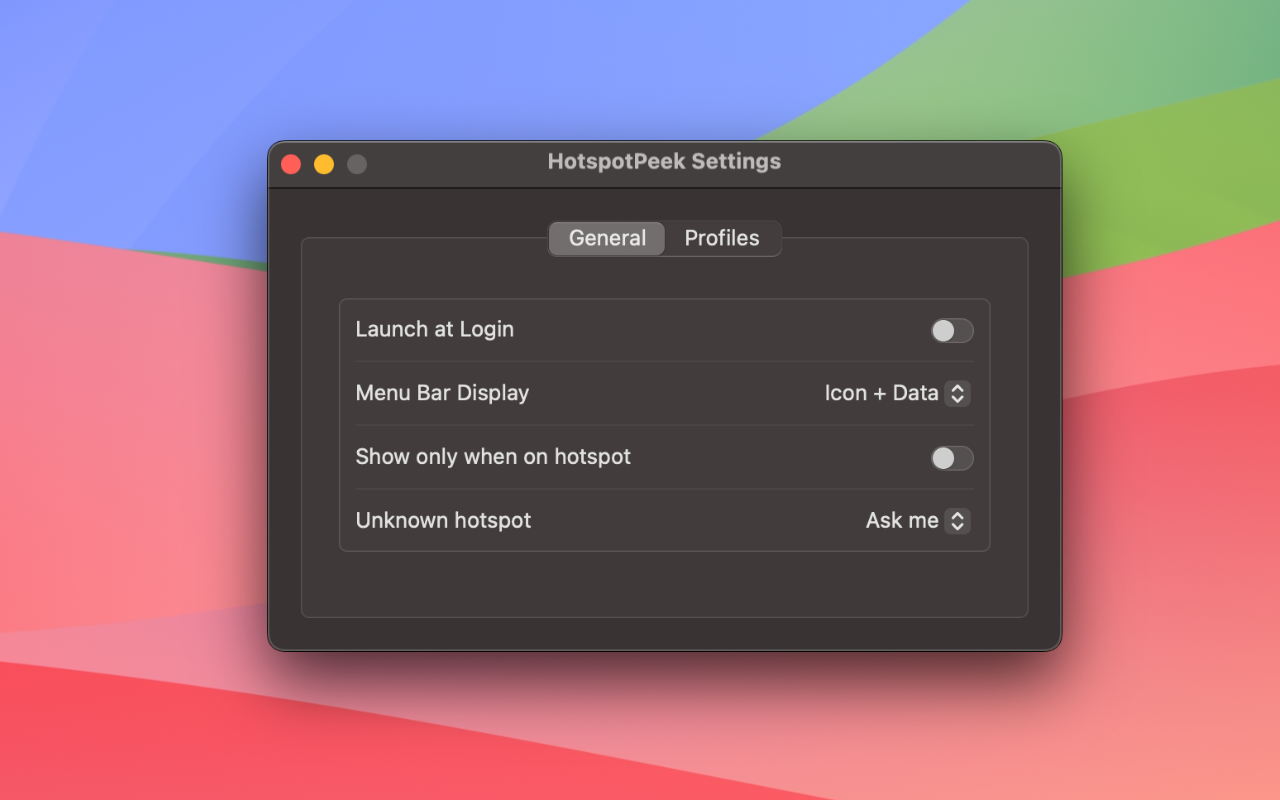Viewport: 1280px width, 800px height.
Task: Click the up-down arrows on the Ask me control
Action: tap(958, 520)
